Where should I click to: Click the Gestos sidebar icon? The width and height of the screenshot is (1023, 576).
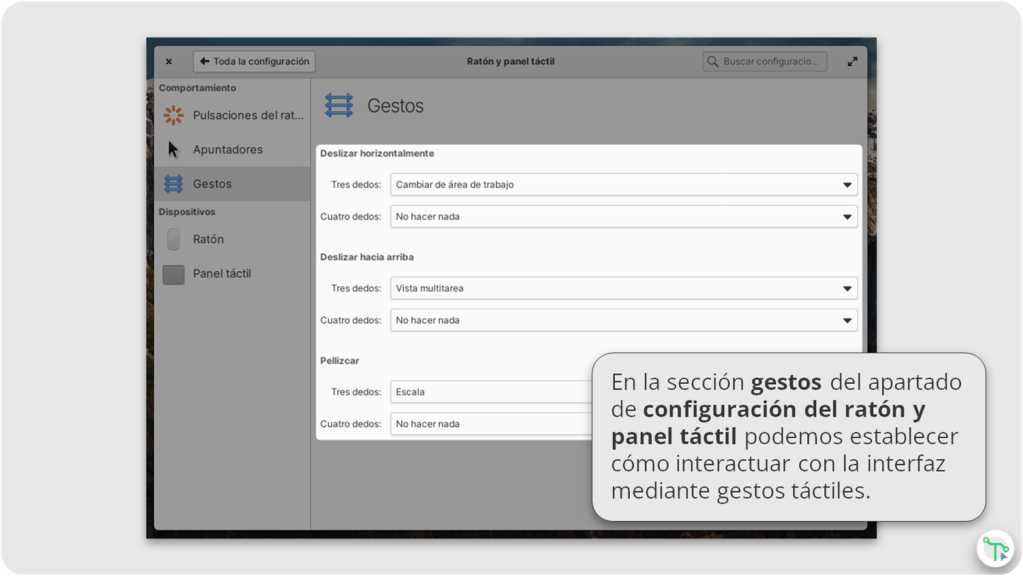174,184
